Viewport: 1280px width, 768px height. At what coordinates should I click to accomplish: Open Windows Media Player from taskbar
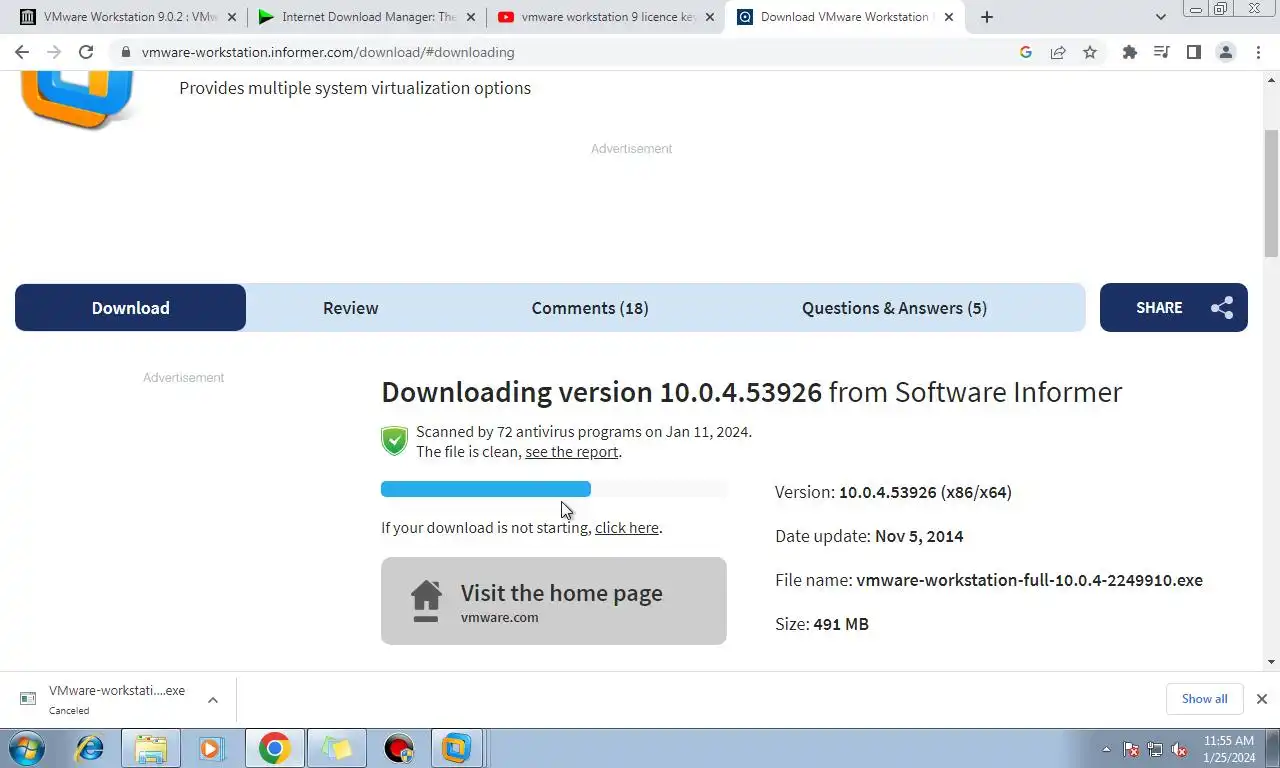(211, 748)
